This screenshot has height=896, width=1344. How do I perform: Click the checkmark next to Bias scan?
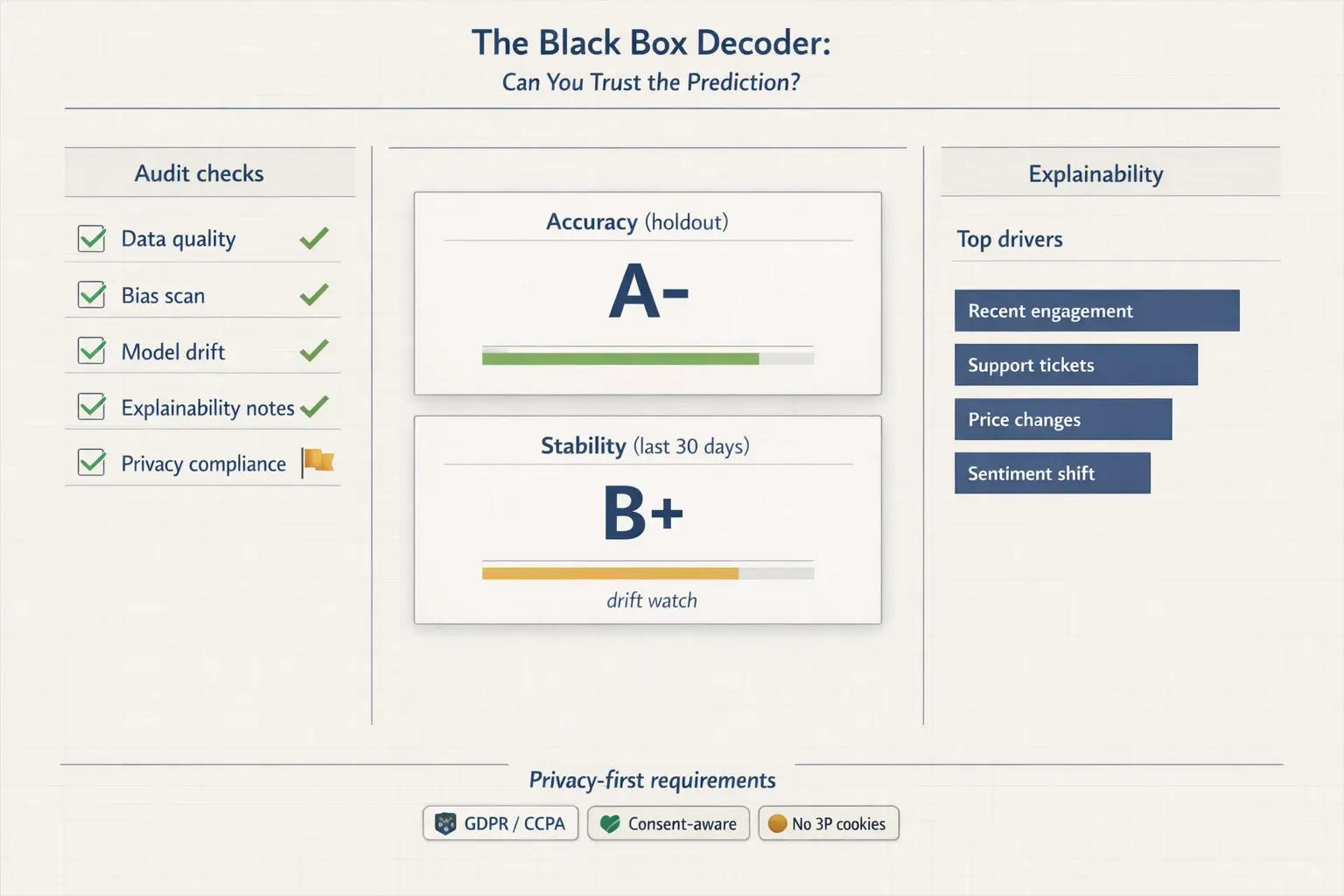tap(313, 295)
